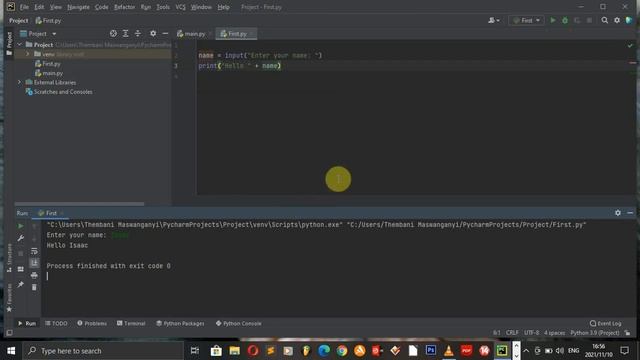Open the Help menu
This screenshot has height=360, width=640.
tap(223, 7)
